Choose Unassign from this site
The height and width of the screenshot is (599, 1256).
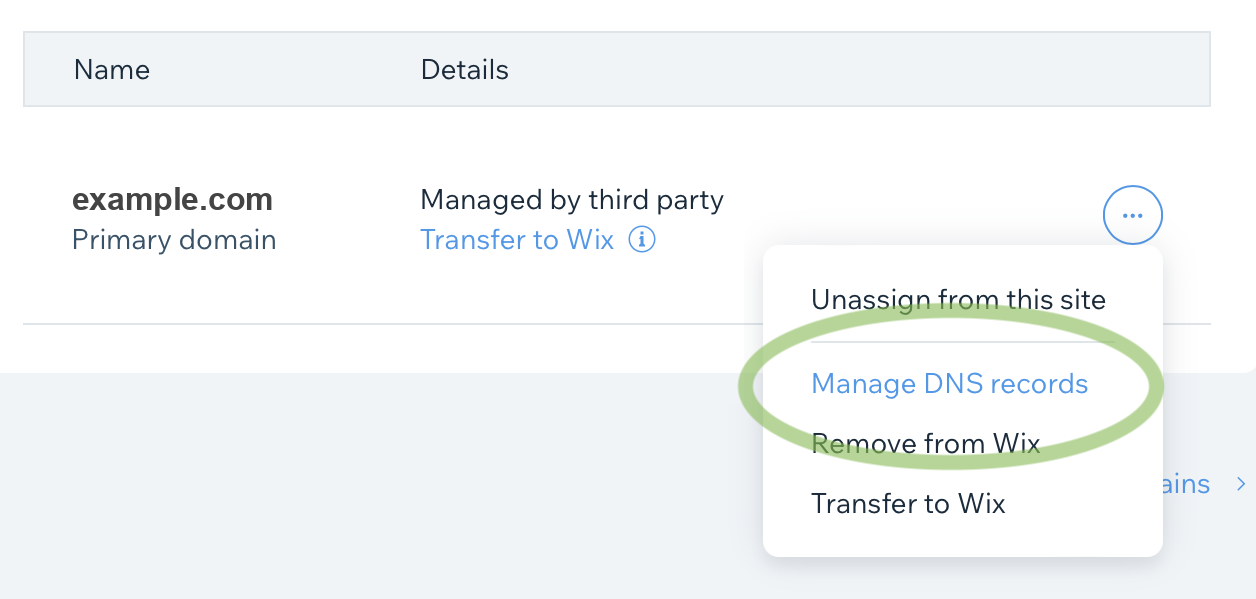click(x=958, y=299)
